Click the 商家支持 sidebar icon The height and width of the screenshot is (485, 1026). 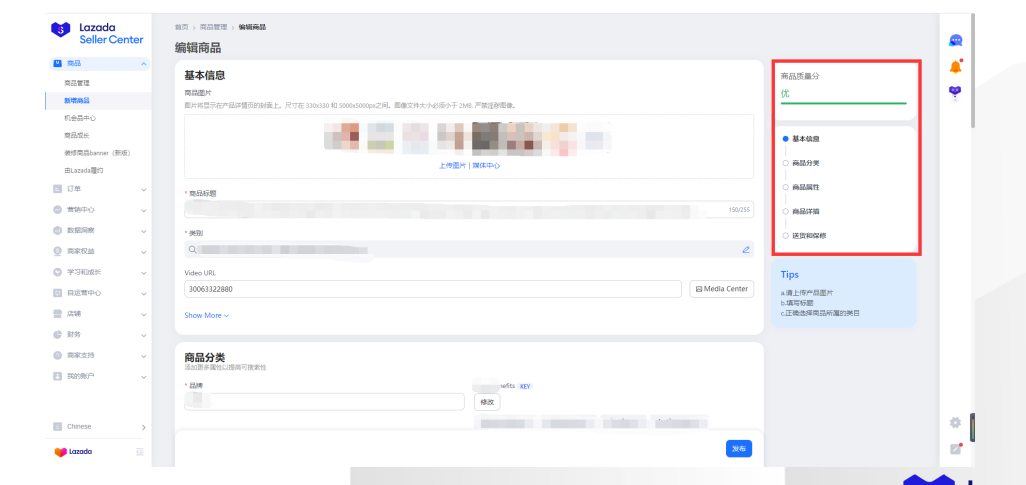click(58, 355)
